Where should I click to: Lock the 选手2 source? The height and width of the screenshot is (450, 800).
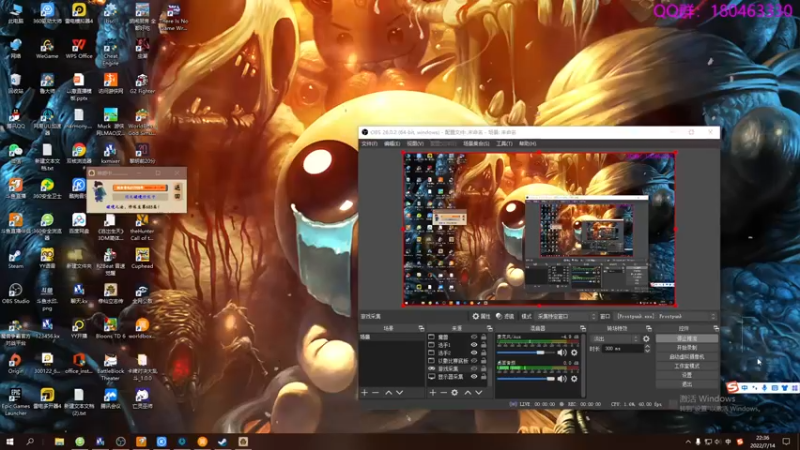pos(483,353)
